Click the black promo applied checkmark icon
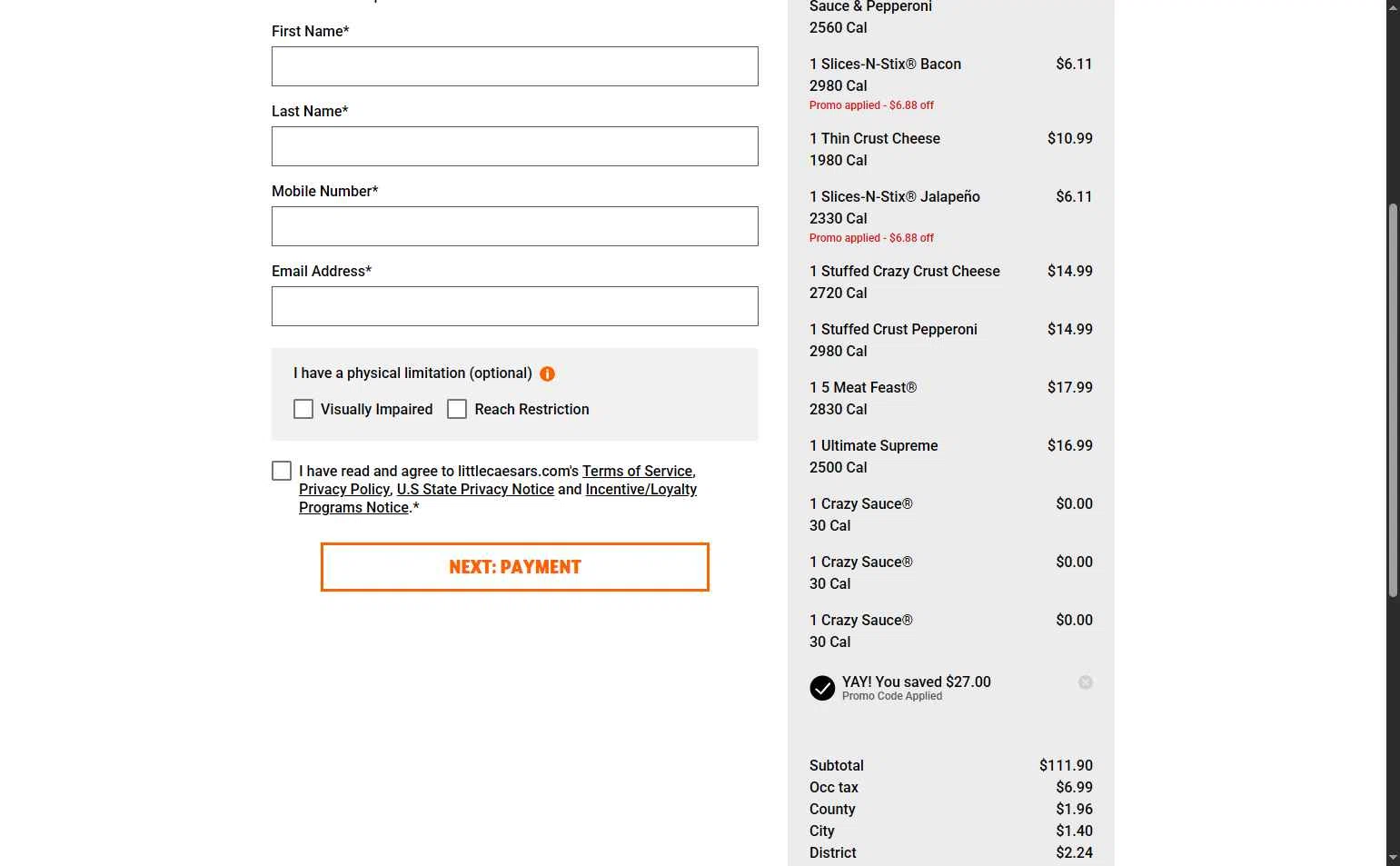The width and height of the screenshot is (1400, 866). pyautogui.click(x=822, y=688)
